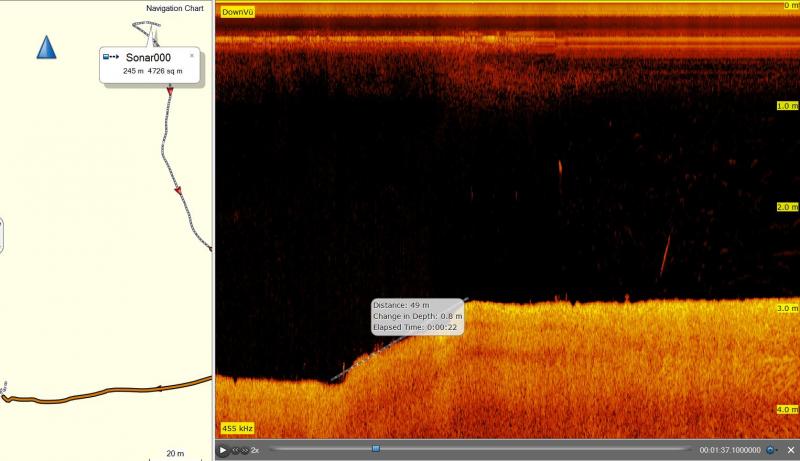Click the sonar track icon in Sonar000 popup
800x461 pixels.
(x=112, y=58)
